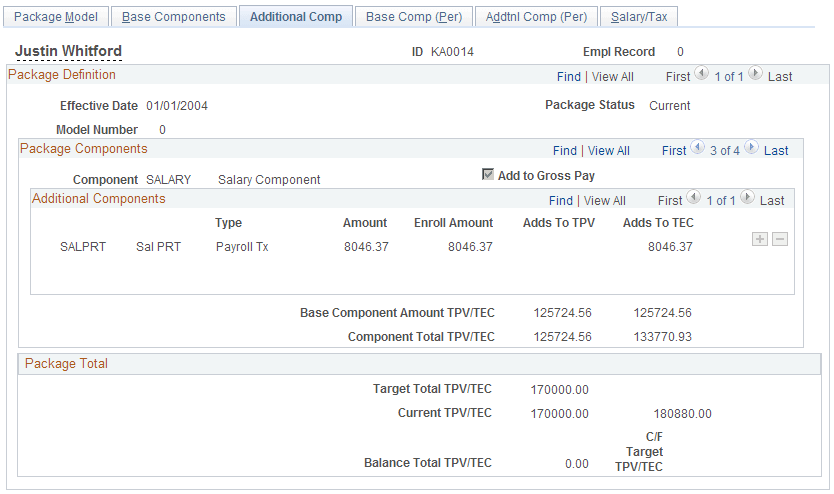This screenshot has width=834, height=494.
Task: Click the SALARY component value
Action: (169, 180)
